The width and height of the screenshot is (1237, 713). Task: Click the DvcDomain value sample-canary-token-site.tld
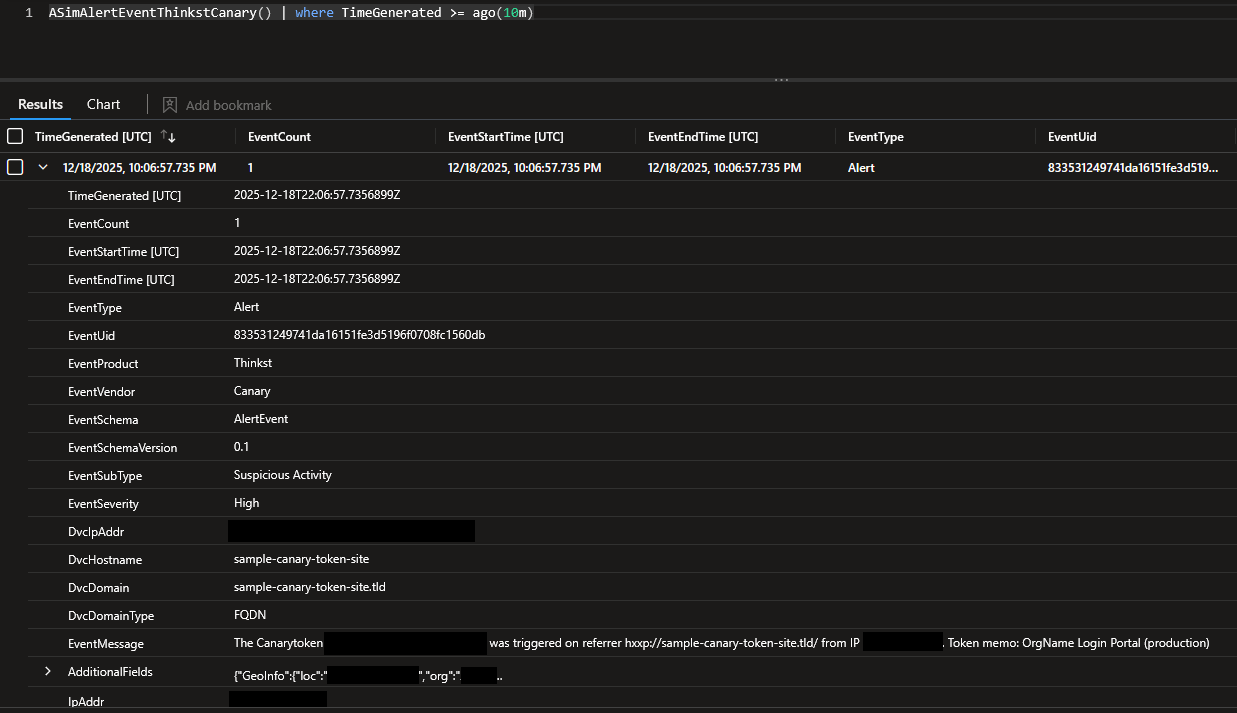click(x=310, y=587)
